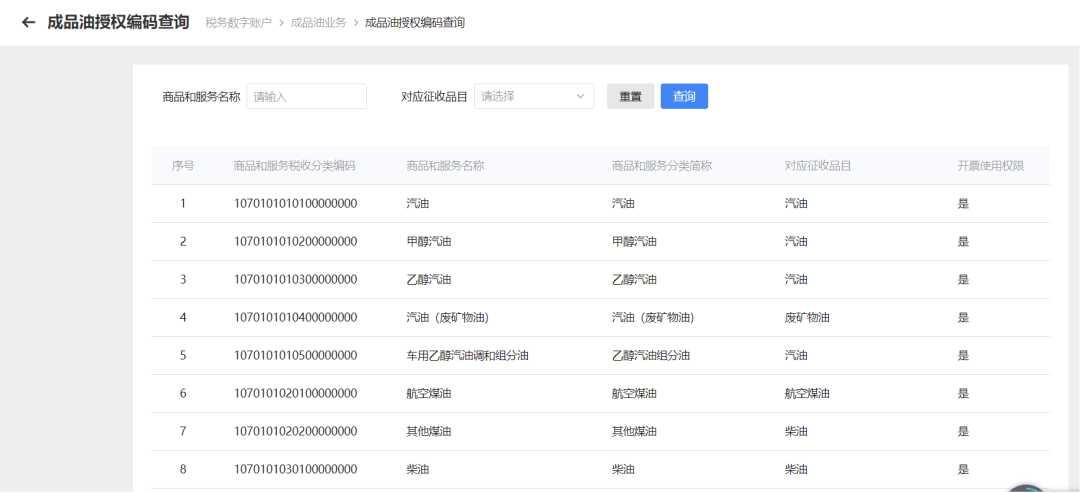The image size is (1080, 493).
Task: Click 废矿物油 in the 对应征收品目 column
Action: coord(807,317)
